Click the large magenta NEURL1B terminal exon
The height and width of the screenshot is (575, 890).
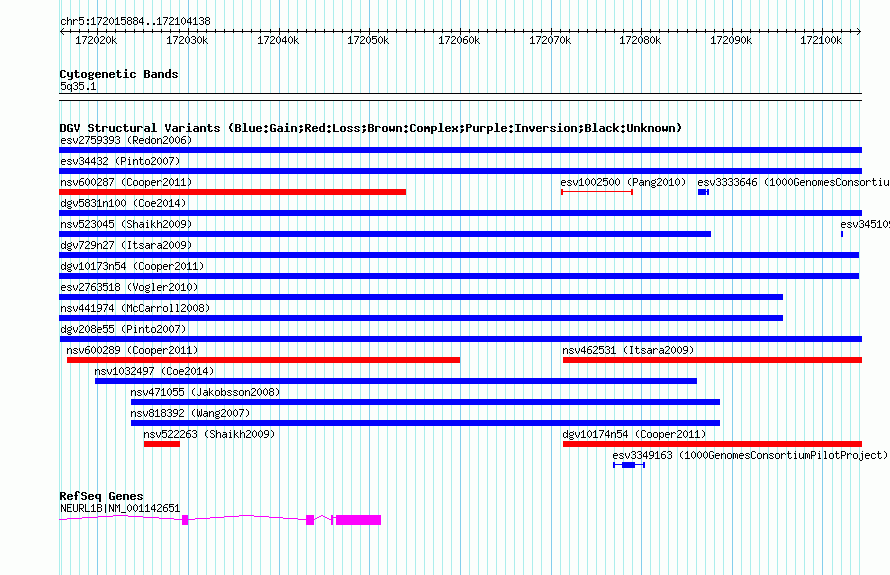click(359, 520)
